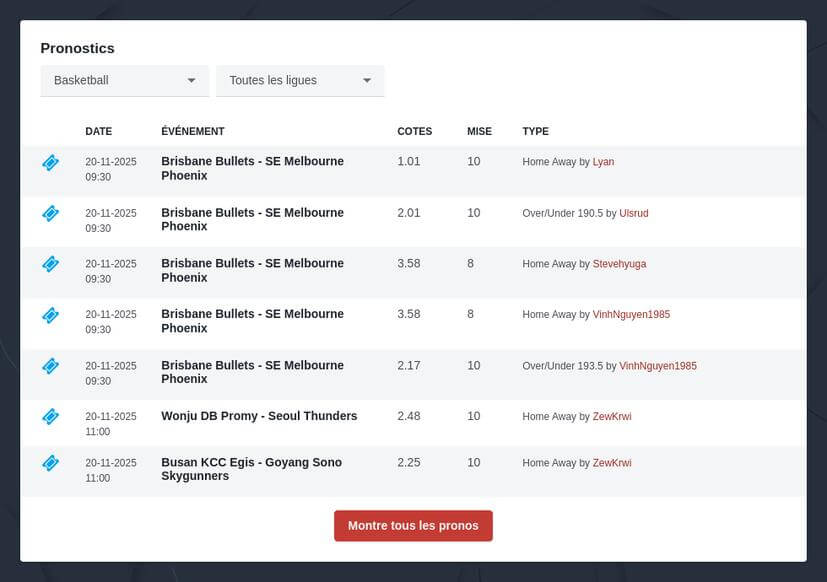Viewport: 827px width, 582px height.
Task: Expand the Toutes les ligues dropdown
Action: tap(300, 80)
